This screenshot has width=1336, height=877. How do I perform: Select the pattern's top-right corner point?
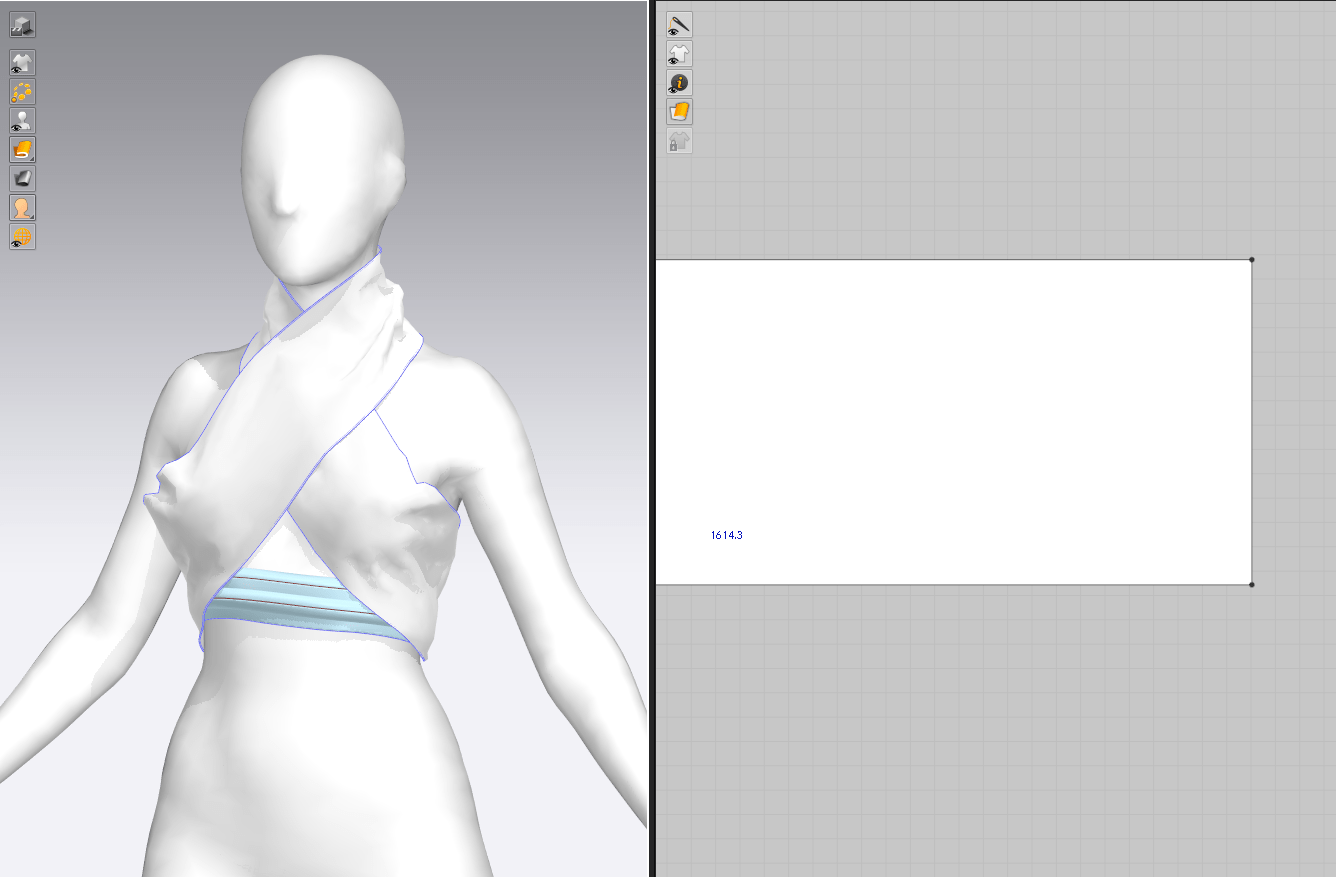tap(1252, 260)
